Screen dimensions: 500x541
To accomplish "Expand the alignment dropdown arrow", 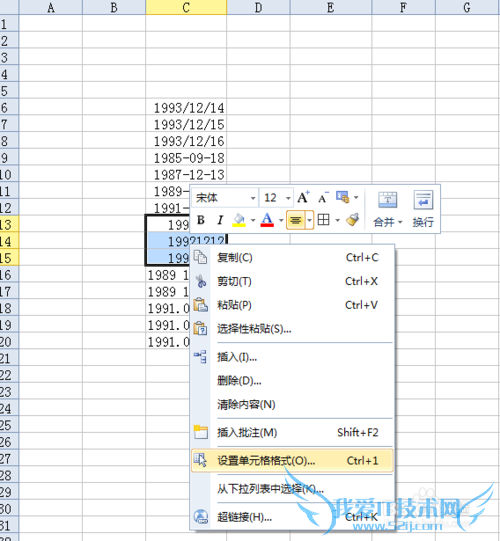I will (x=310, y=220).
